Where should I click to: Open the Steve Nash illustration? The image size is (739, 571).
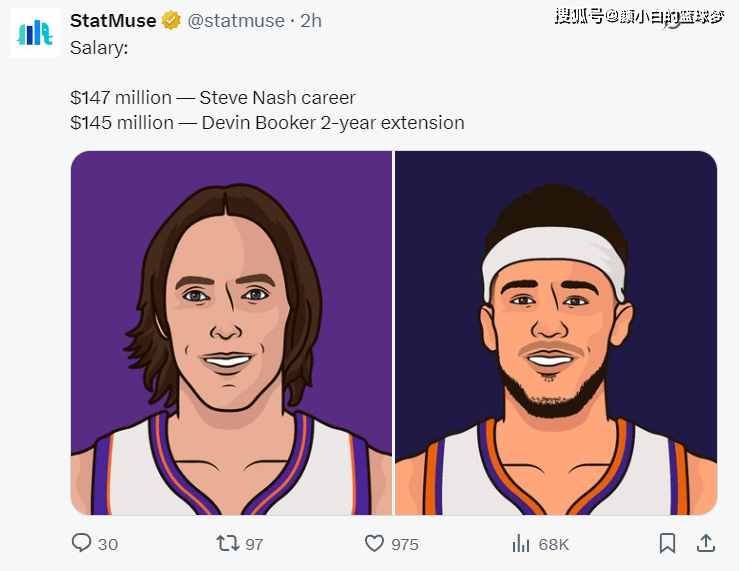click(231, 333)
